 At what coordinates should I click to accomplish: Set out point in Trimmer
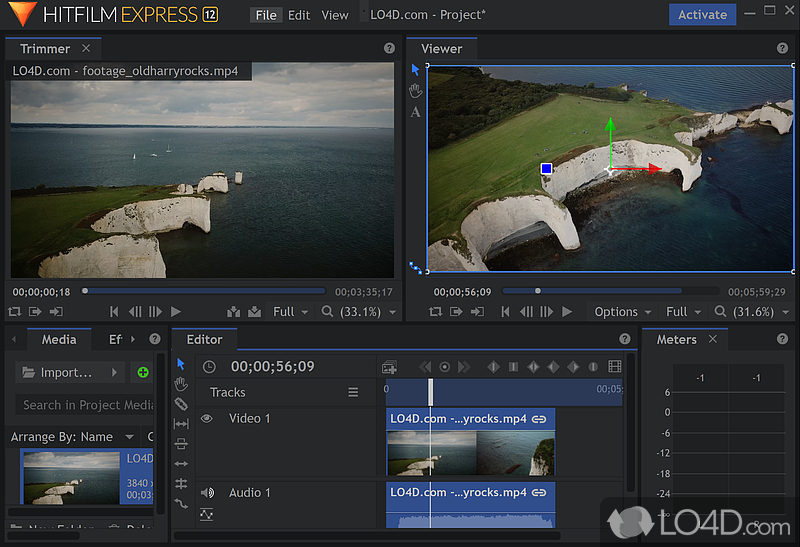tap(56, 312)
